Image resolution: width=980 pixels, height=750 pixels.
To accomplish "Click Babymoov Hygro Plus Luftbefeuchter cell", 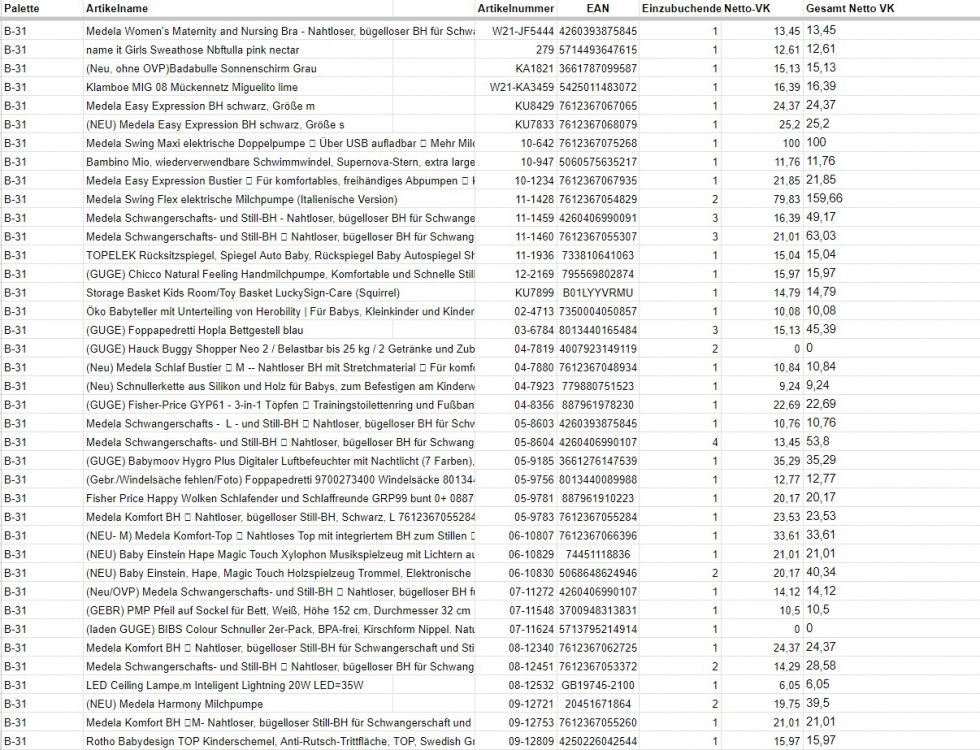I will coord(280,462).
